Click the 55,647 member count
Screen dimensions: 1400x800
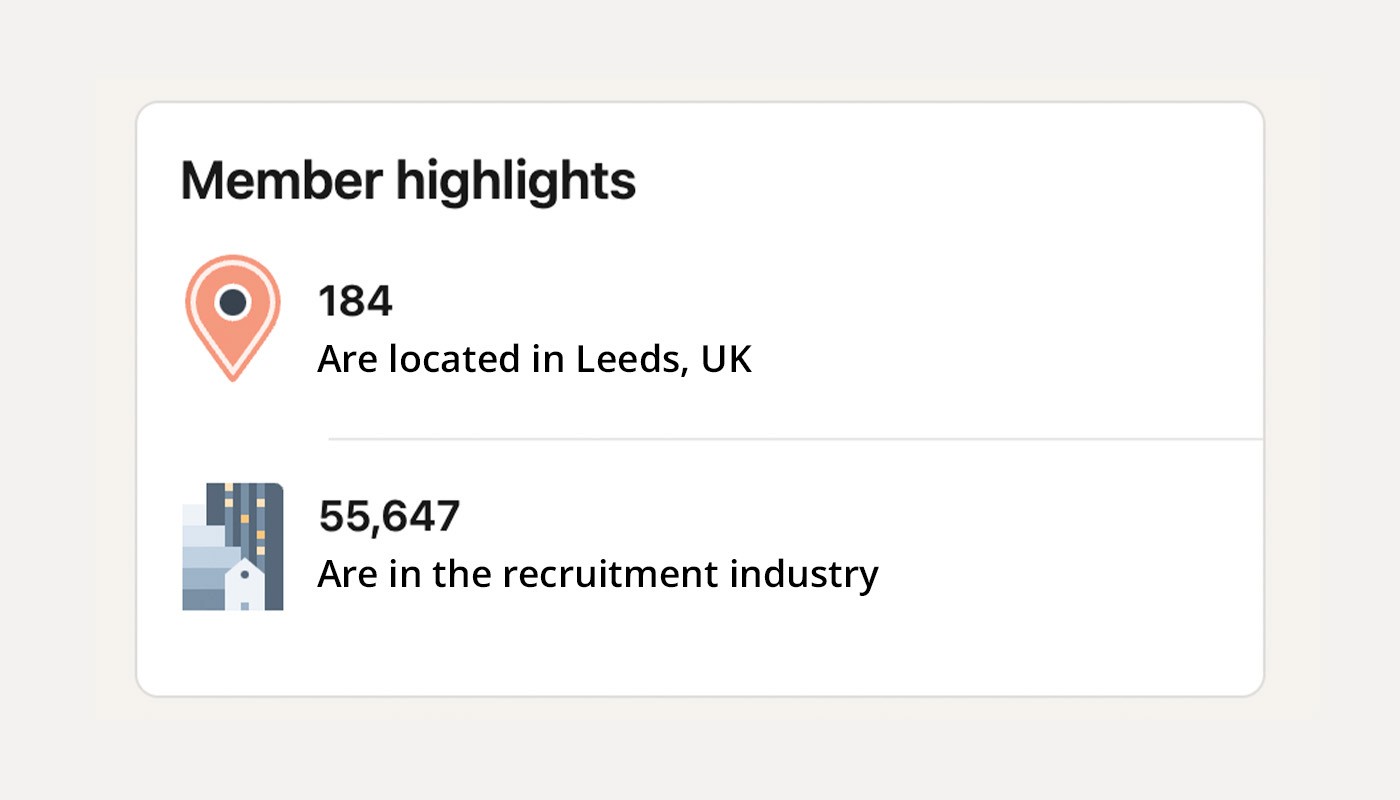click(390, 516)
